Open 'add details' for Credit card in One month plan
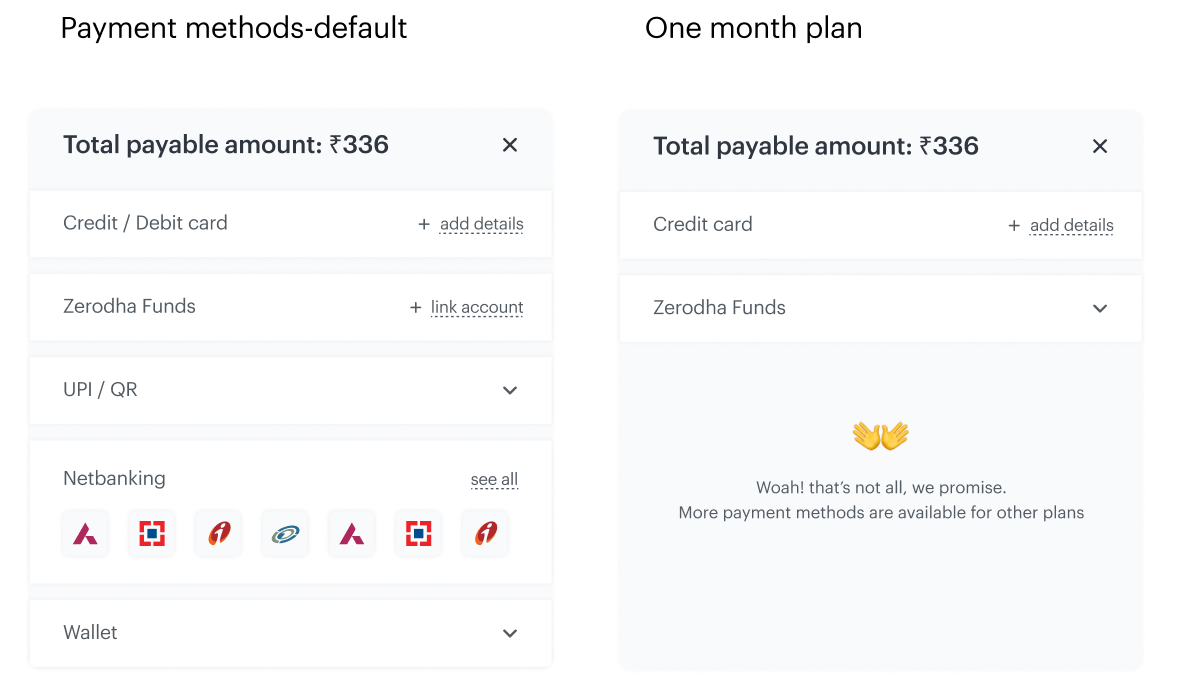This screenshot has width=1186, height=696. point(1072,225)
